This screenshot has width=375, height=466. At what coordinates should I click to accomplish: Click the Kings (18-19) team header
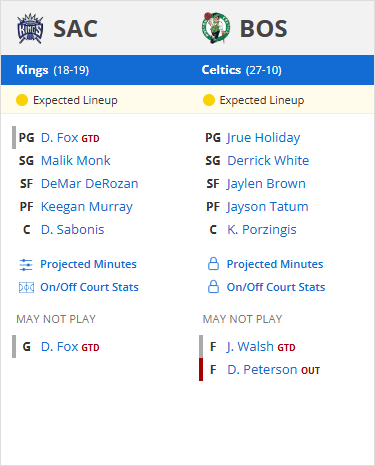(x=53, y=70)
